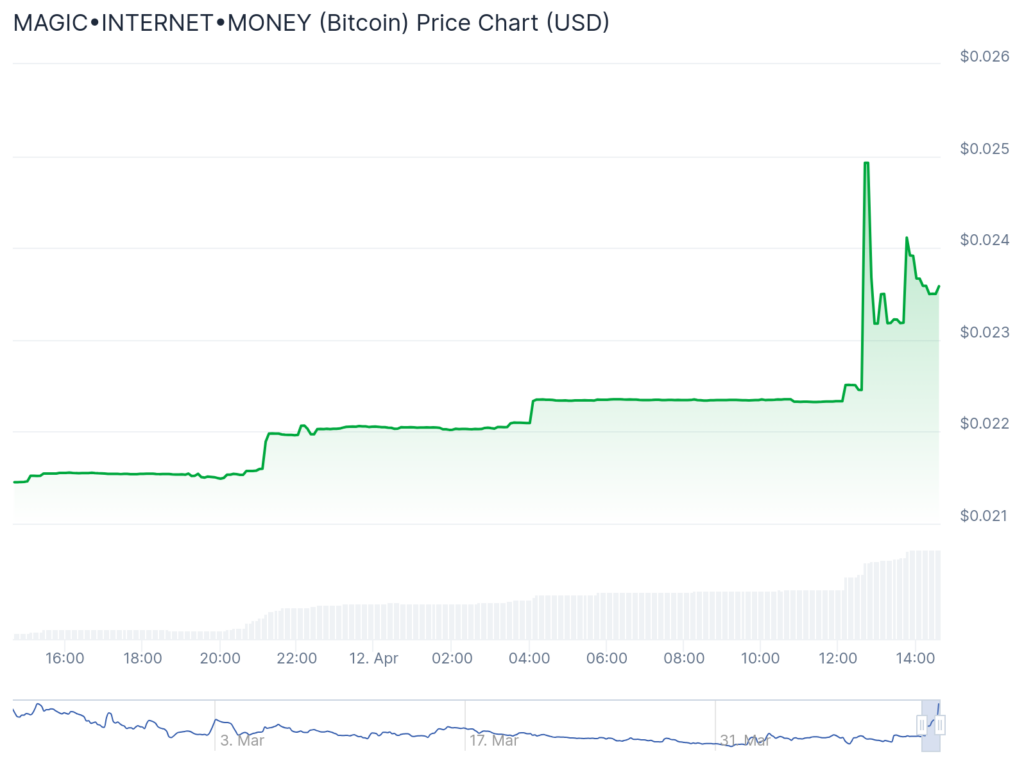
Task: Click the left range navigator handle
Action: 922,723
